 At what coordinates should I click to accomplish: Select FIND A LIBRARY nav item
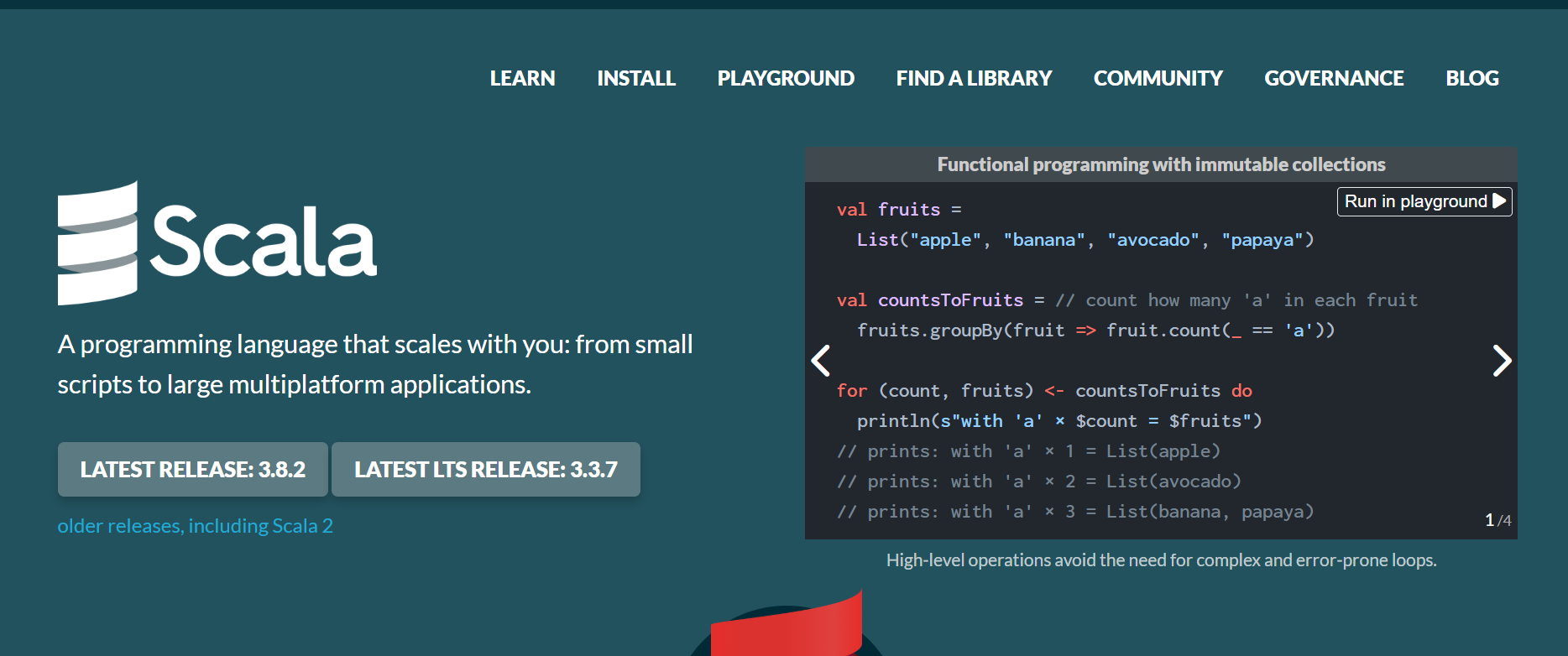(x=974, y=78)
